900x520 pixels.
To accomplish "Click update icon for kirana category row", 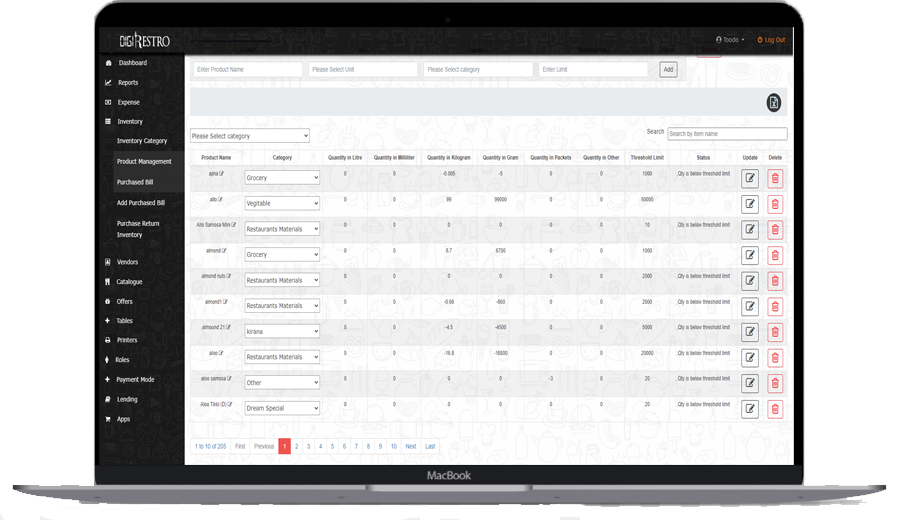I will pyautogui.click(x=750, y=332).
